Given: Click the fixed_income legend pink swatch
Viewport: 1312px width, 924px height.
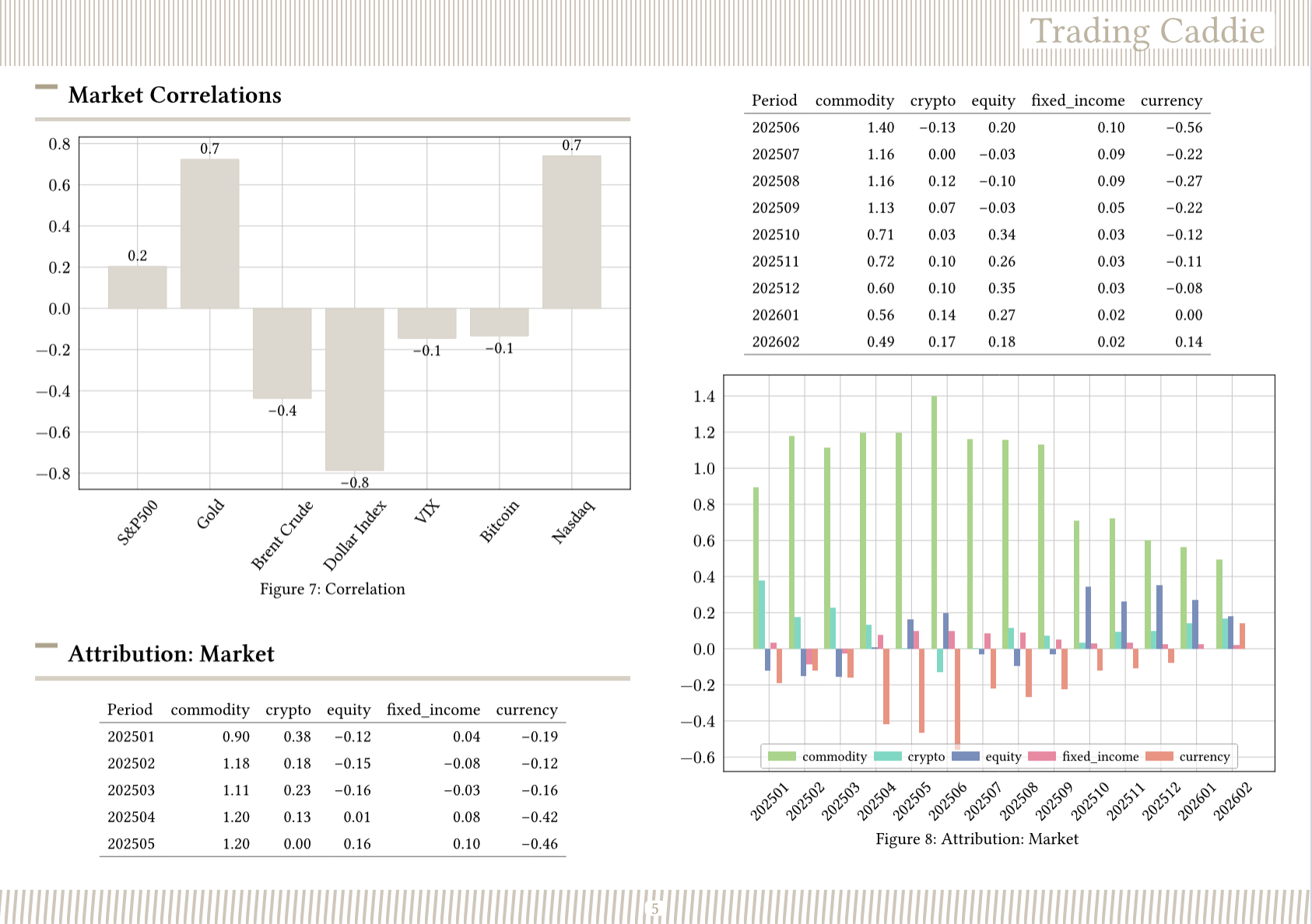Looking at the screenshot, I should point(1042,756).
